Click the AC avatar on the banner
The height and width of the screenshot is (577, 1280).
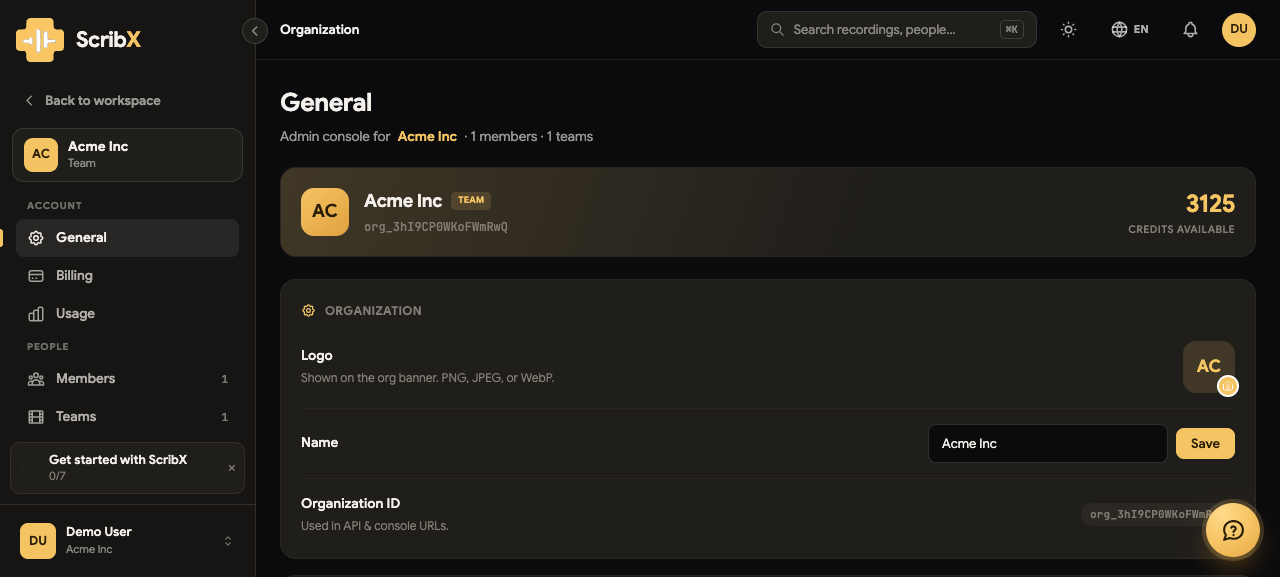click(325, 212)
